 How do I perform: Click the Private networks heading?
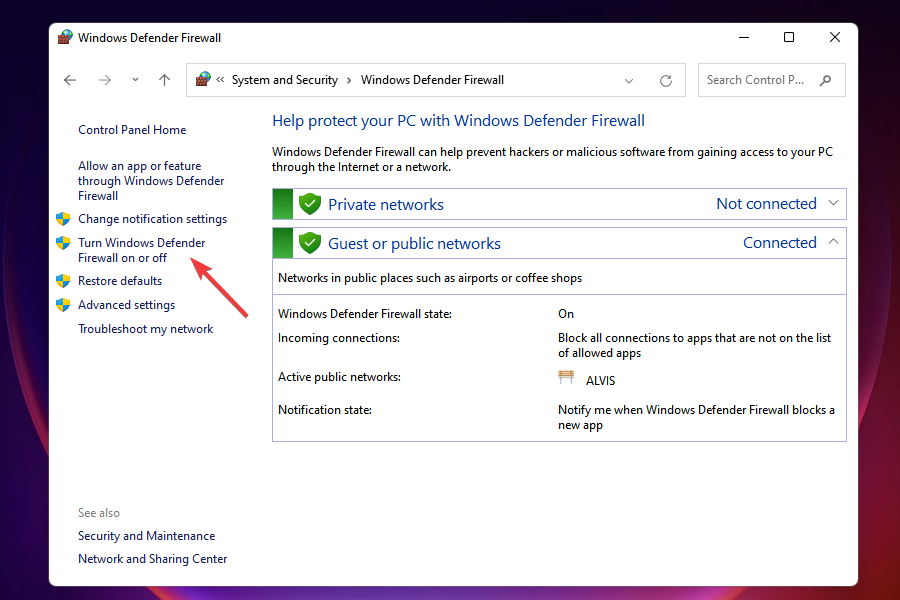(386, 204)
